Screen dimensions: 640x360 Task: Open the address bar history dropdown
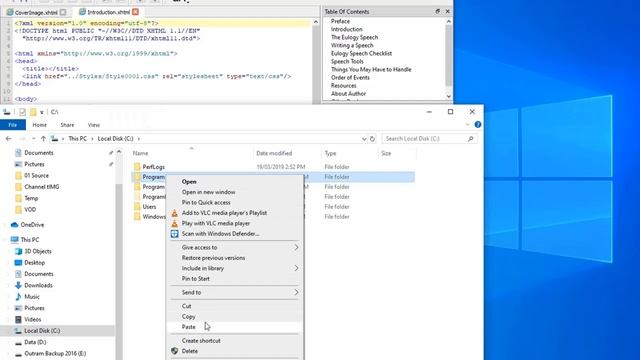[364, 139]
